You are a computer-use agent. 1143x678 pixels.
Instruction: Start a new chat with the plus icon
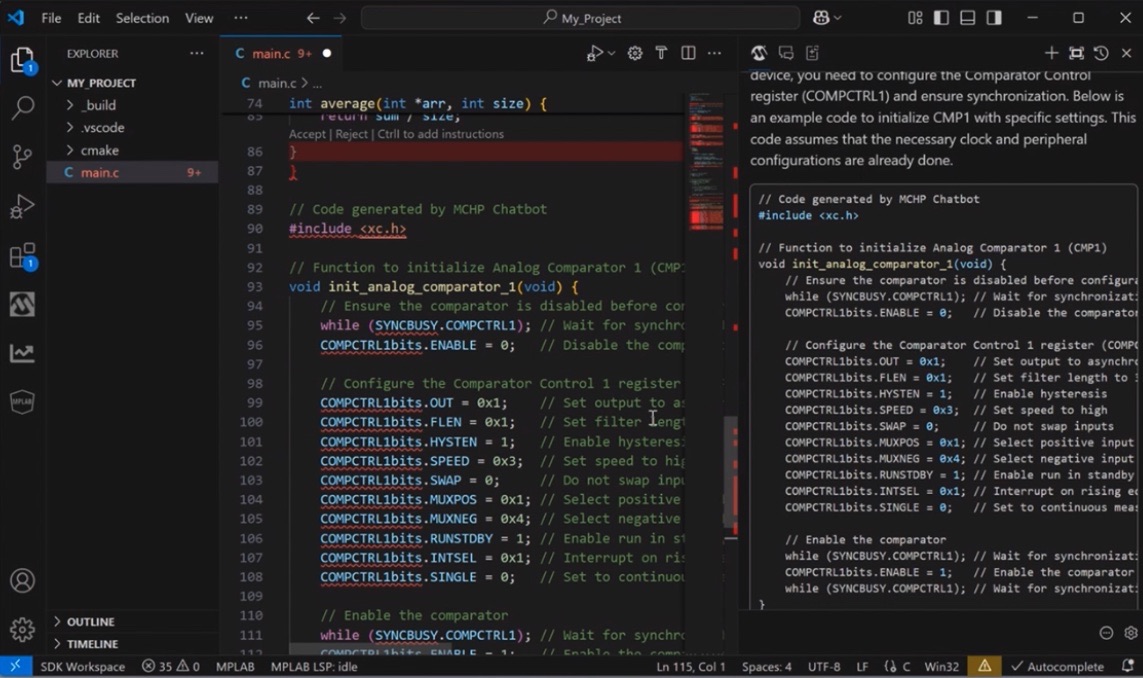pos(1051,52)
